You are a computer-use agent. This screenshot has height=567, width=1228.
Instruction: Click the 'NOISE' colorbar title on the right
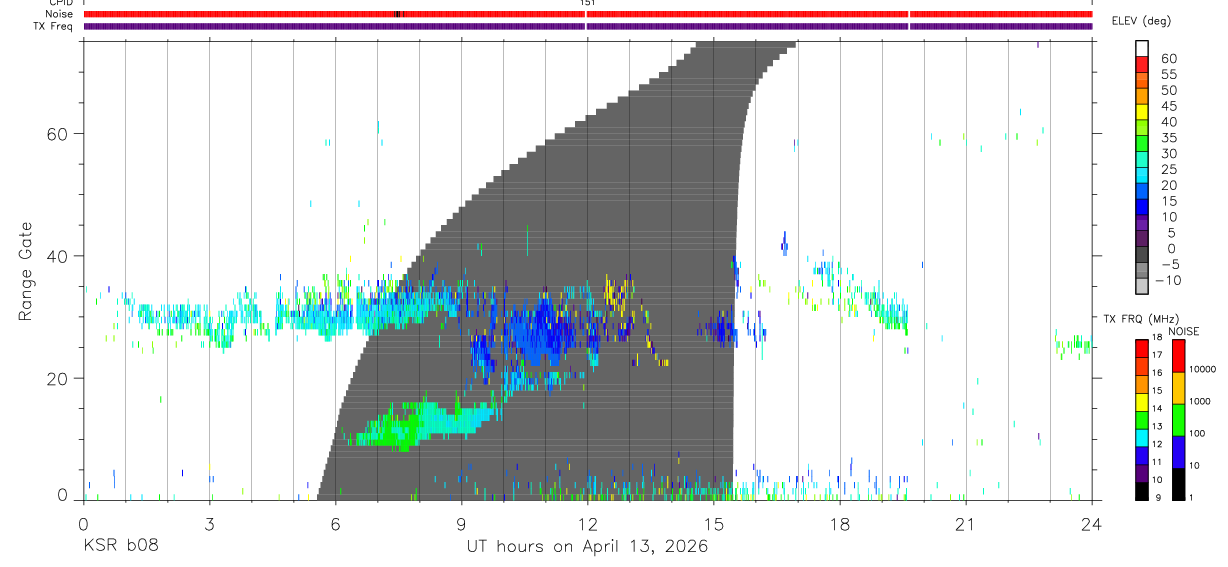1183,331
